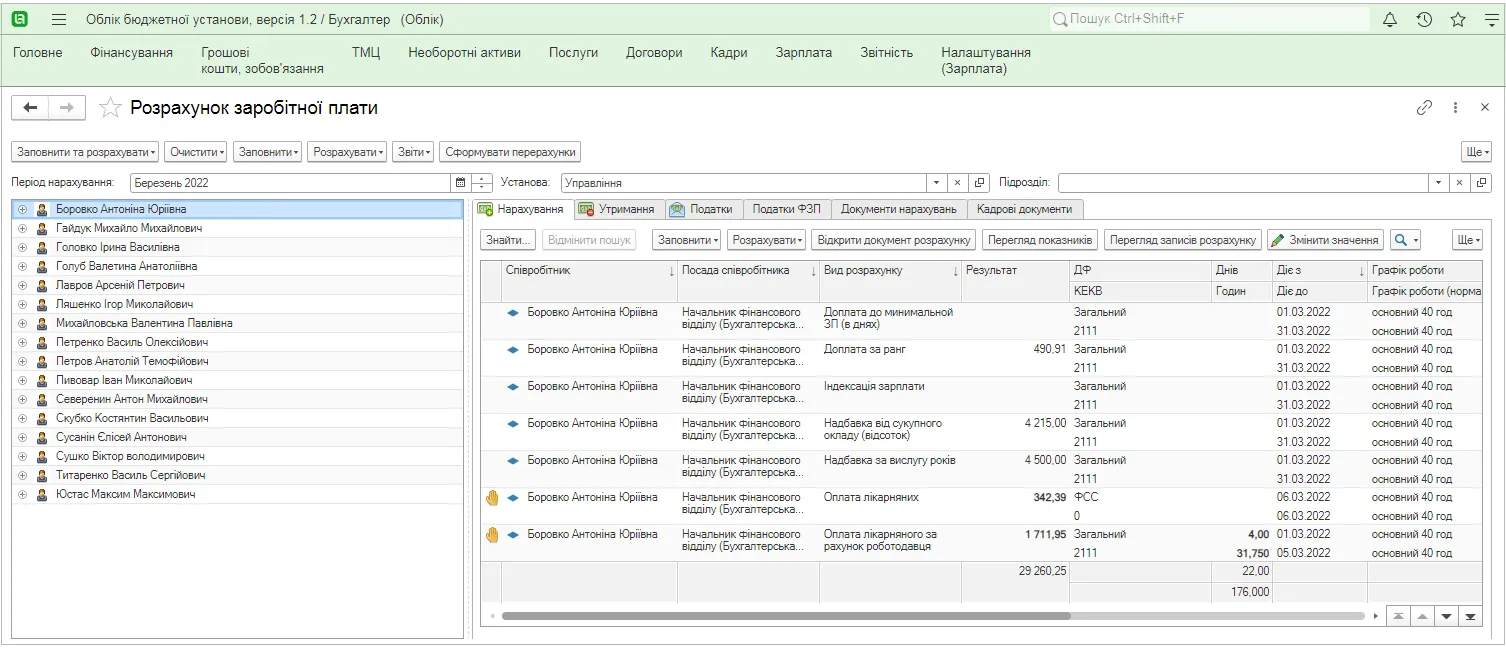Go back with left arrow button
Viewport: 1506px width, 648px height.
click(30, 108)
